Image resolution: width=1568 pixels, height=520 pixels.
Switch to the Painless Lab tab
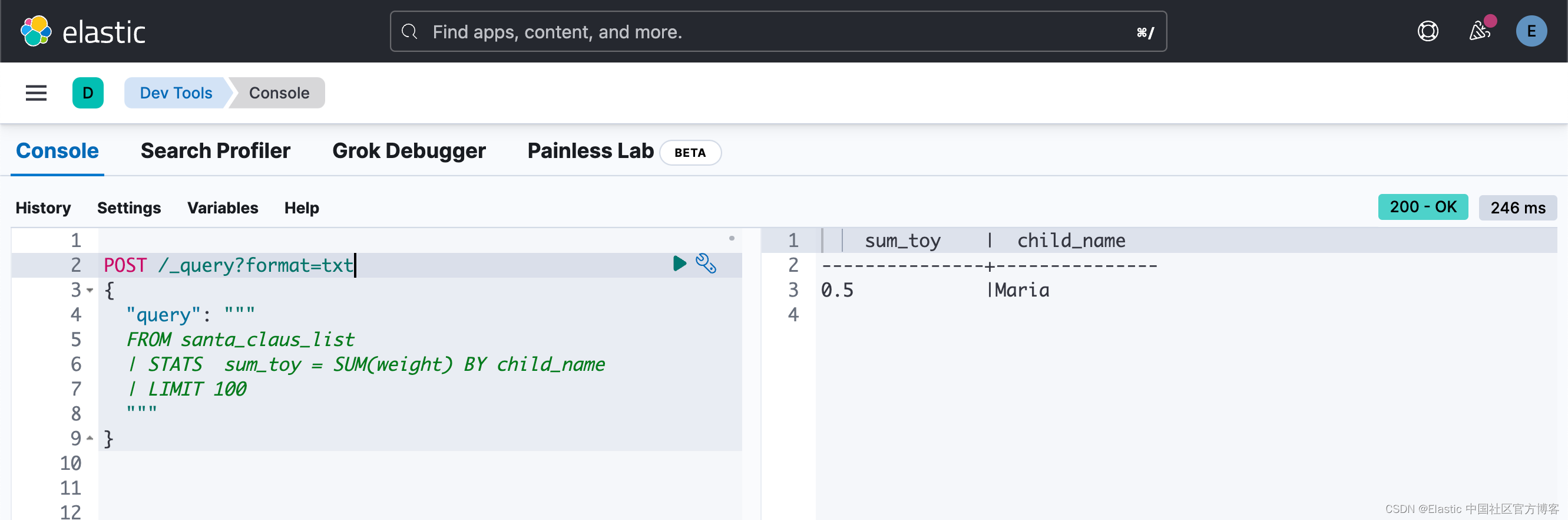[x=590, y=151]
